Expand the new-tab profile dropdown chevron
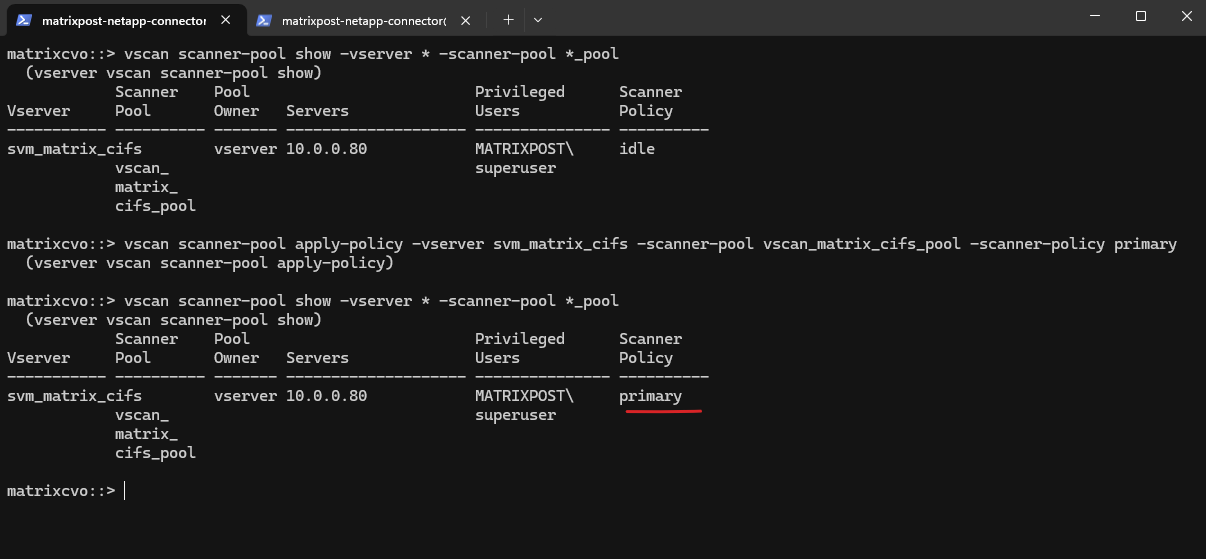The height and width of the screenshot is (559, 1206). [x=538, y=20]
